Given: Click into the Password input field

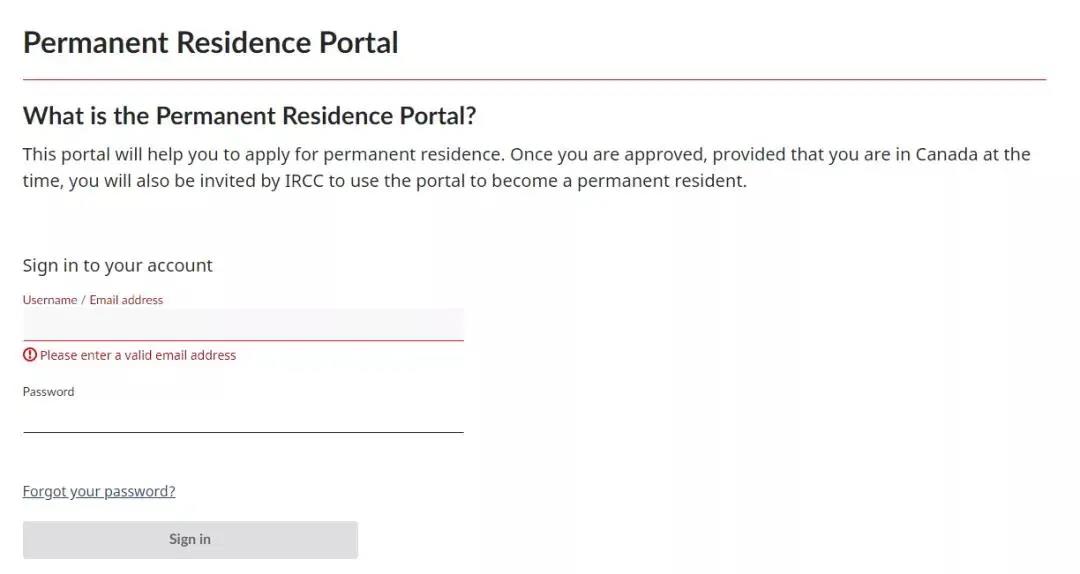Looking at the screenshot, I should [x=243, y=417].
